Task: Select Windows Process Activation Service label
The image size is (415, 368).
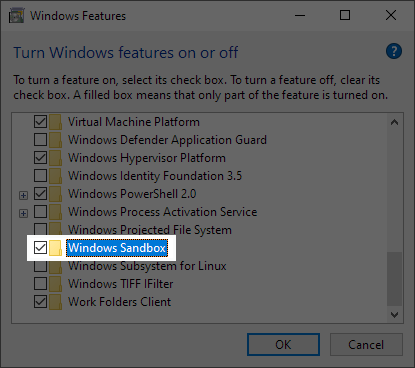Action: 163,212
